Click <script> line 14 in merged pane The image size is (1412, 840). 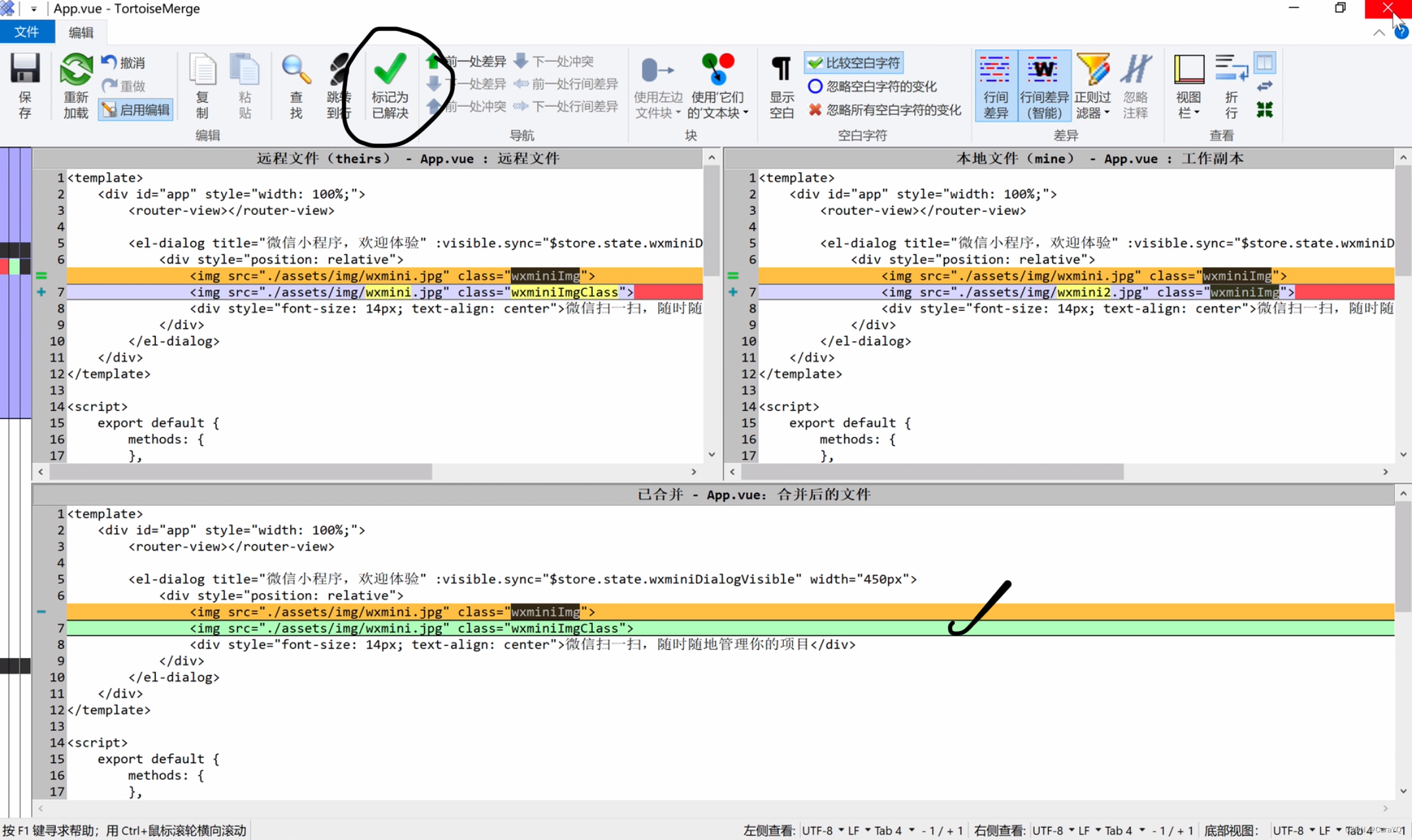pyautogui.click(x=97, y=742)
